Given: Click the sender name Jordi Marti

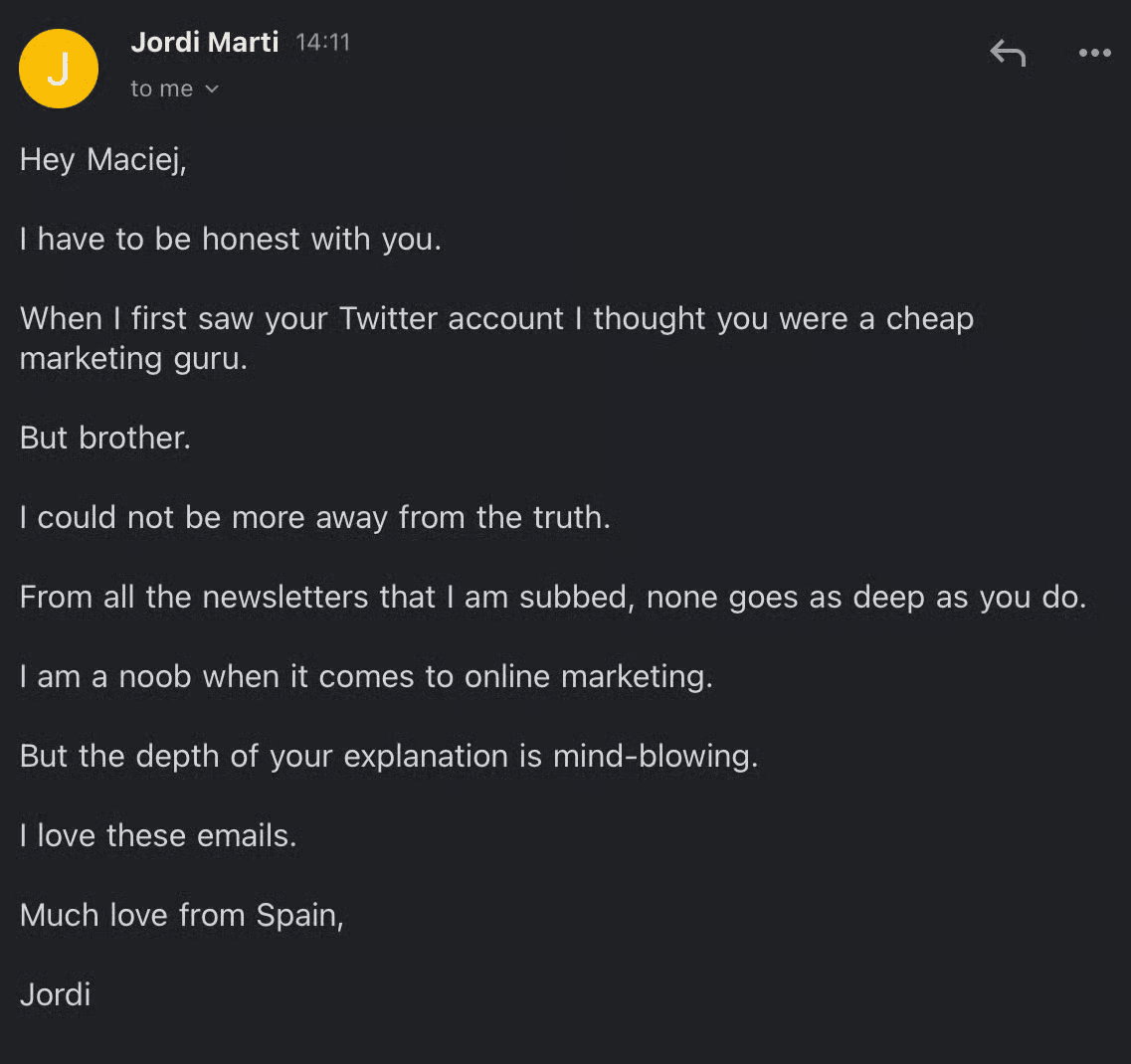Looking at the screenshot, I should coord(205,43).
